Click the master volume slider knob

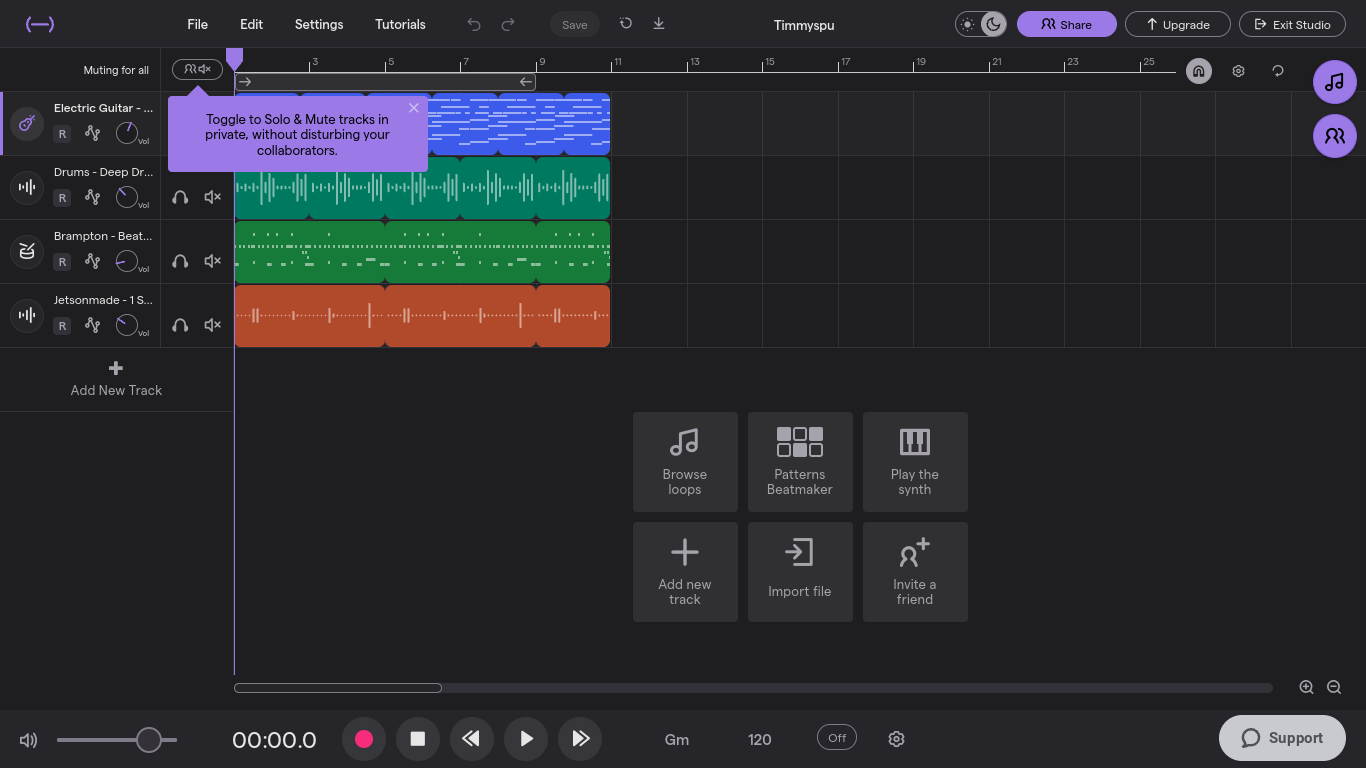point(148,740)
